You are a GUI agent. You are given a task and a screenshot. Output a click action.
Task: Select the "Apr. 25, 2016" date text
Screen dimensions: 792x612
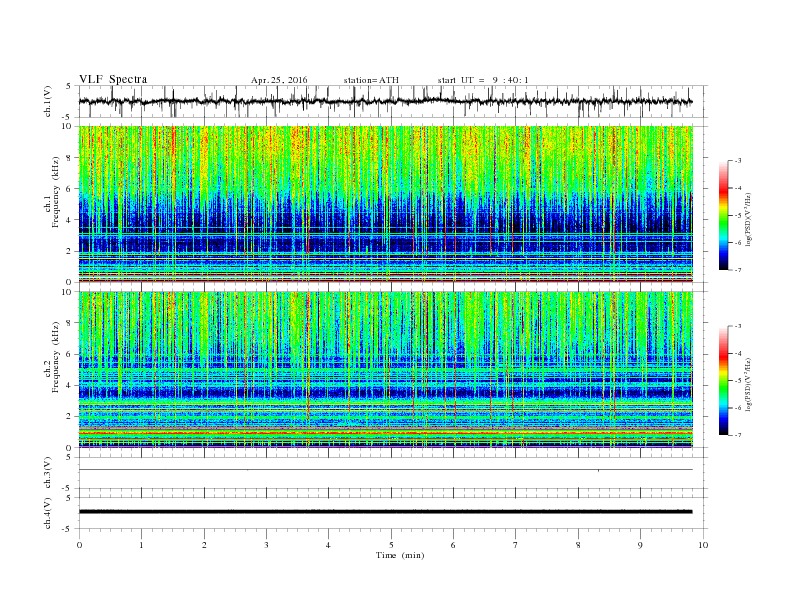click(x=279, y=80)
